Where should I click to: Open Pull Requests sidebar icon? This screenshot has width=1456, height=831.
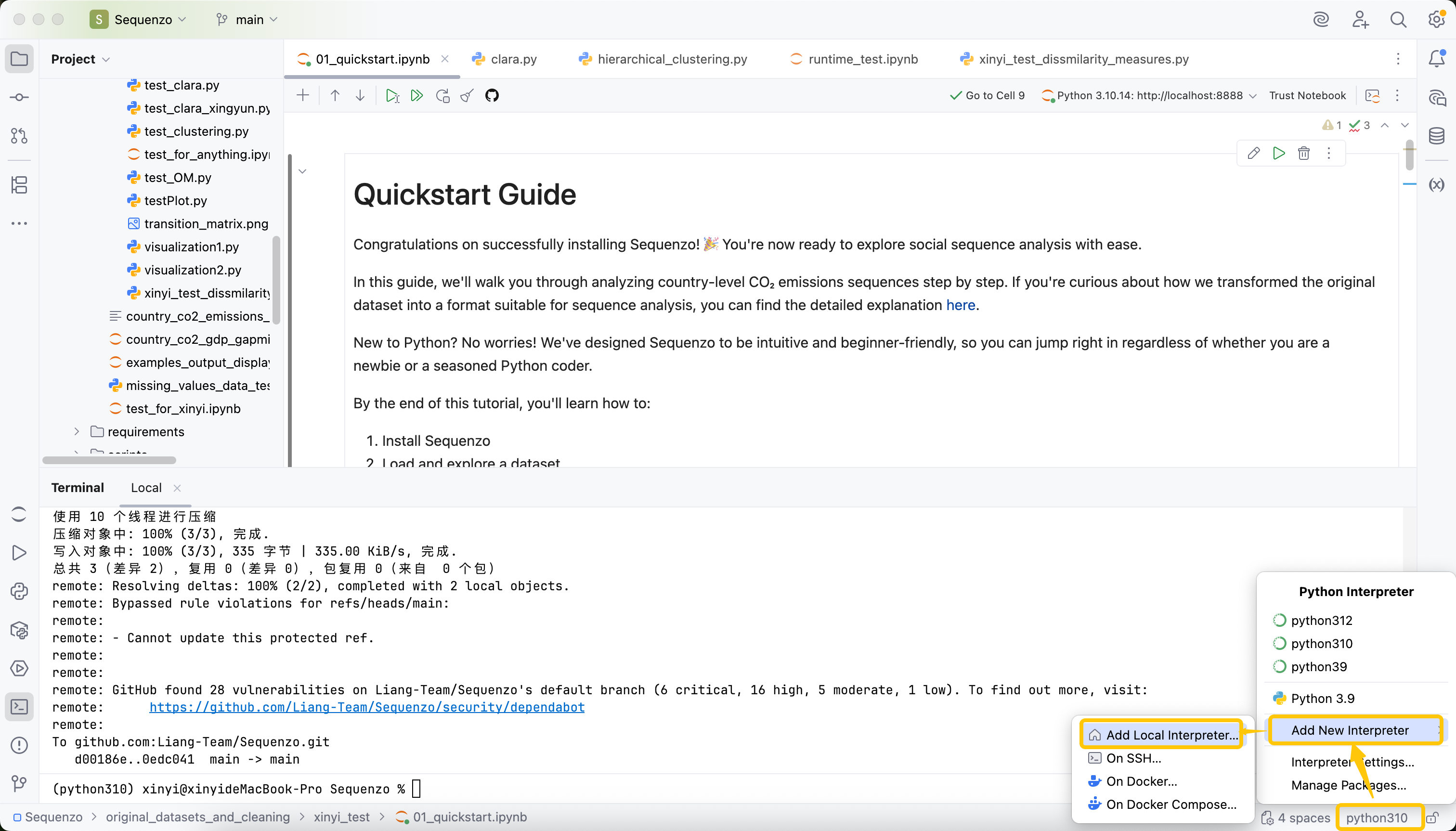tap(19, 136)
